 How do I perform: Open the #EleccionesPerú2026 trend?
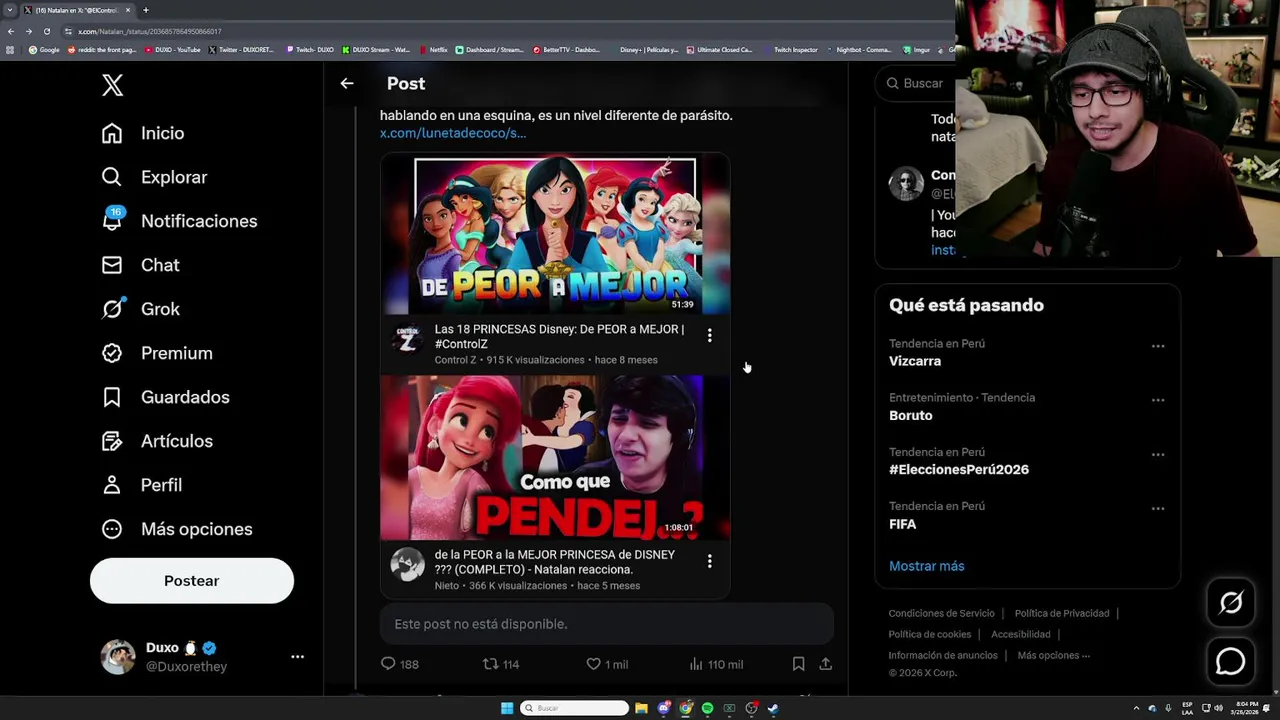(x=959, y=469)
